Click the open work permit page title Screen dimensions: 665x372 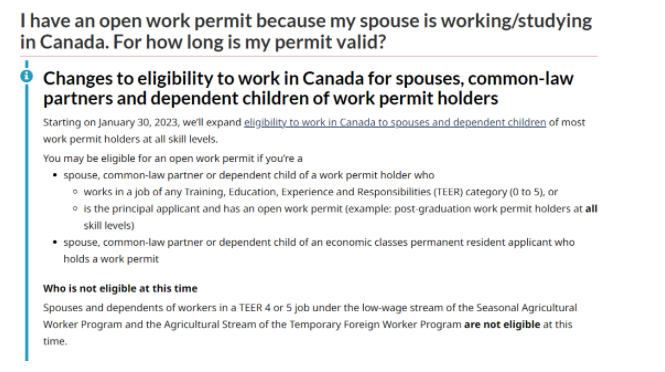pyautogui.click(x=306, y=31)
